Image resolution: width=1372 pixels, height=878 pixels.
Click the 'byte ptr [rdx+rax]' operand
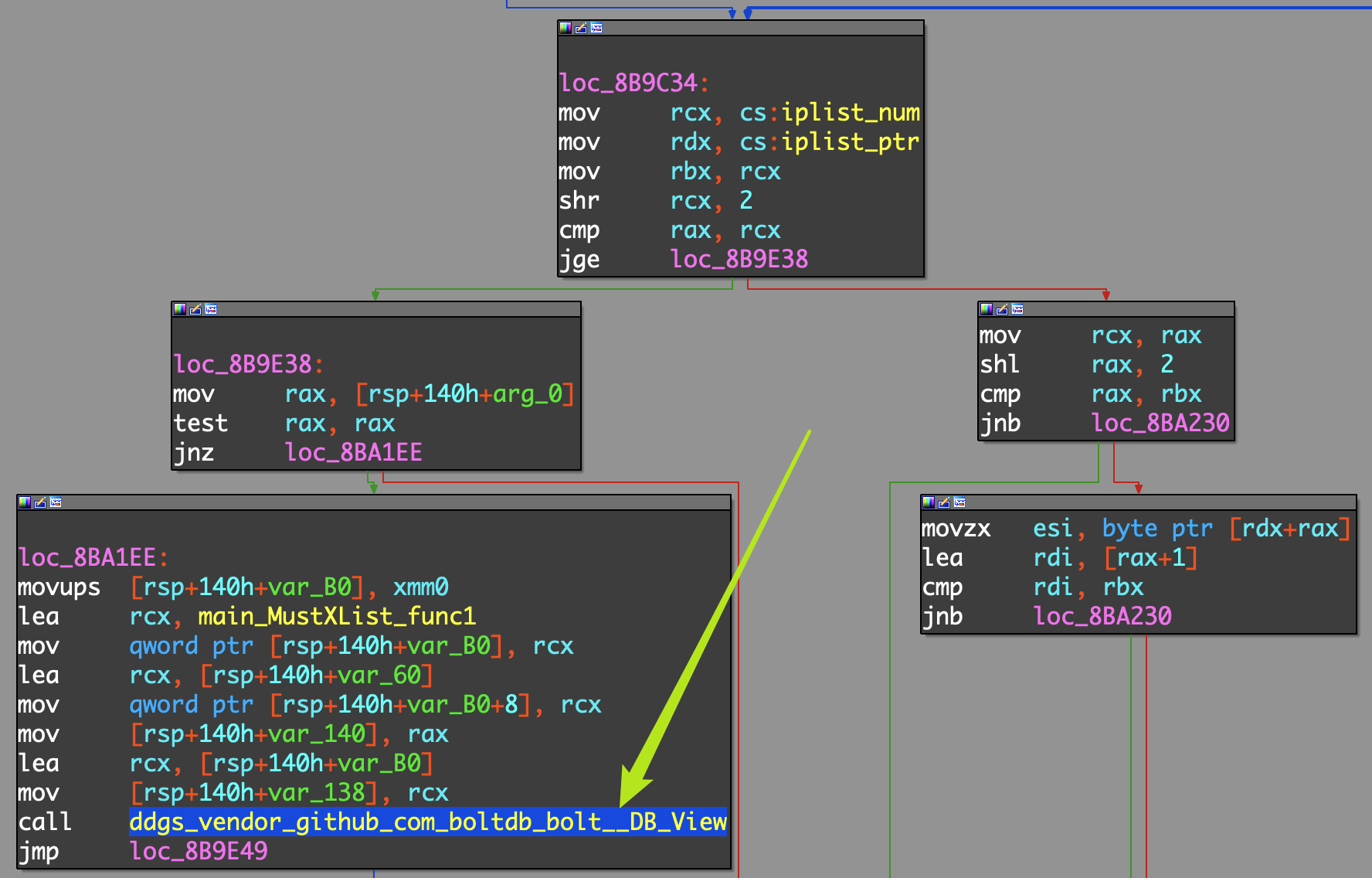(1226, 529)
